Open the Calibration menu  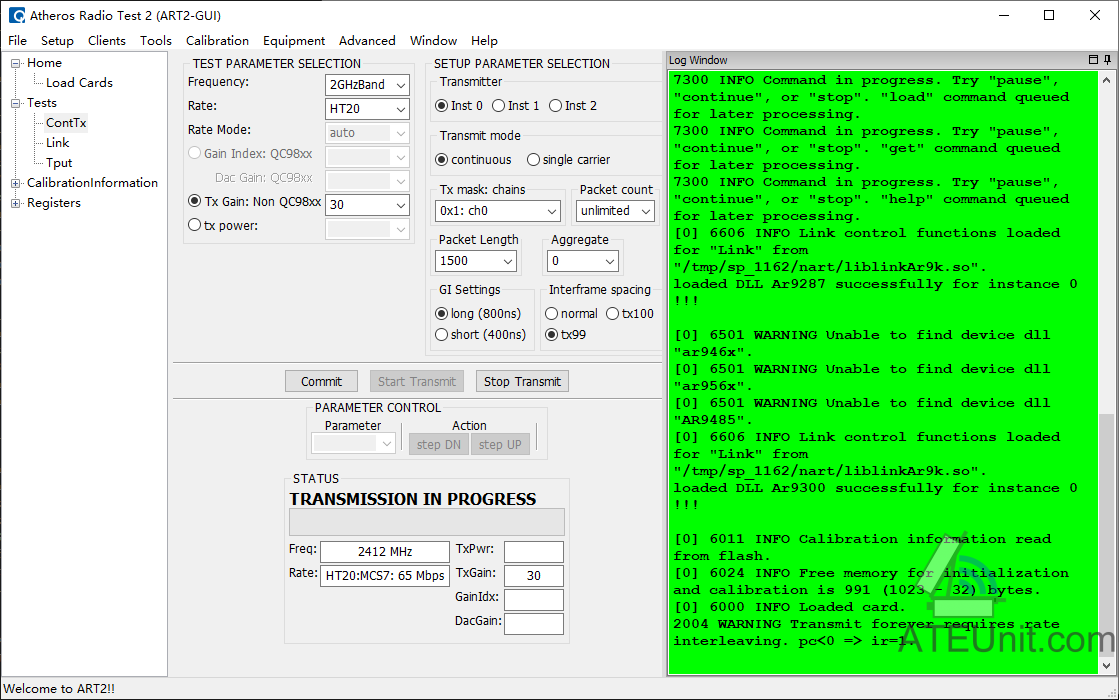pos(218,41)
